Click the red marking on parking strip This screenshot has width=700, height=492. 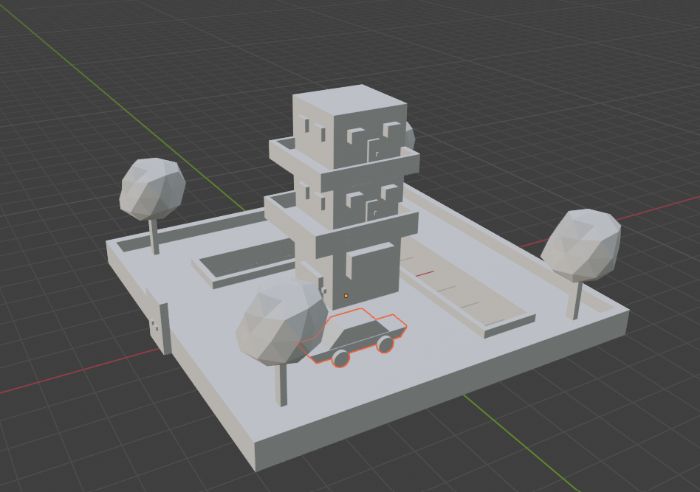click(425, 274)
